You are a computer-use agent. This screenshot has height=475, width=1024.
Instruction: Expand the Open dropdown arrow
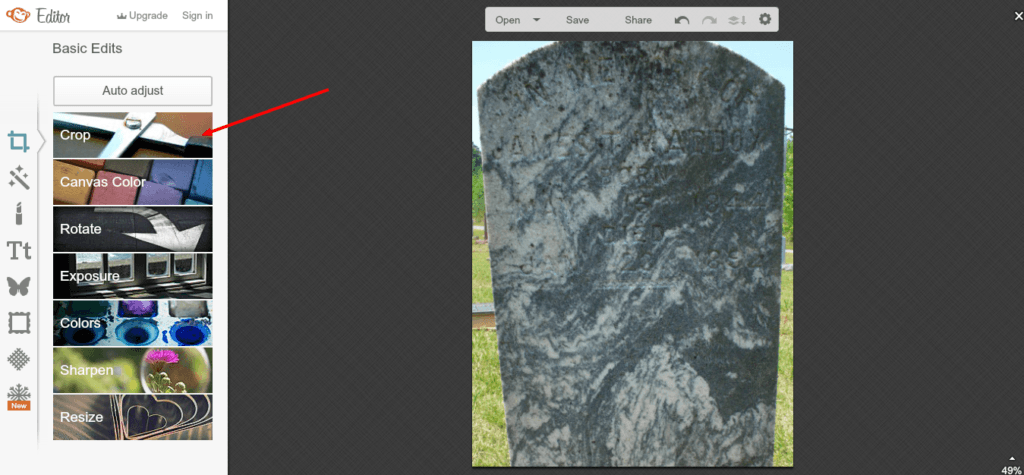pos(537,20)
